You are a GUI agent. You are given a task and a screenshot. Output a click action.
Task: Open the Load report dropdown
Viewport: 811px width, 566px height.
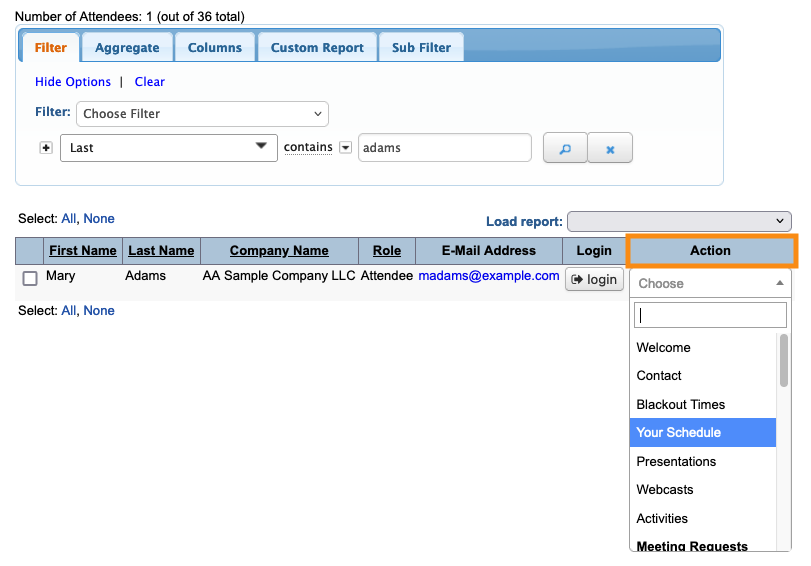[678, 221]
